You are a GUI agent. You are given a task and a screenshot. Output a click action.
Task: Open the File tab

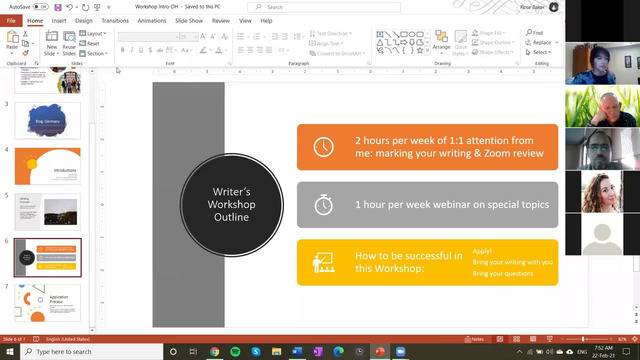pyautogui.click(x=11, y=20)
